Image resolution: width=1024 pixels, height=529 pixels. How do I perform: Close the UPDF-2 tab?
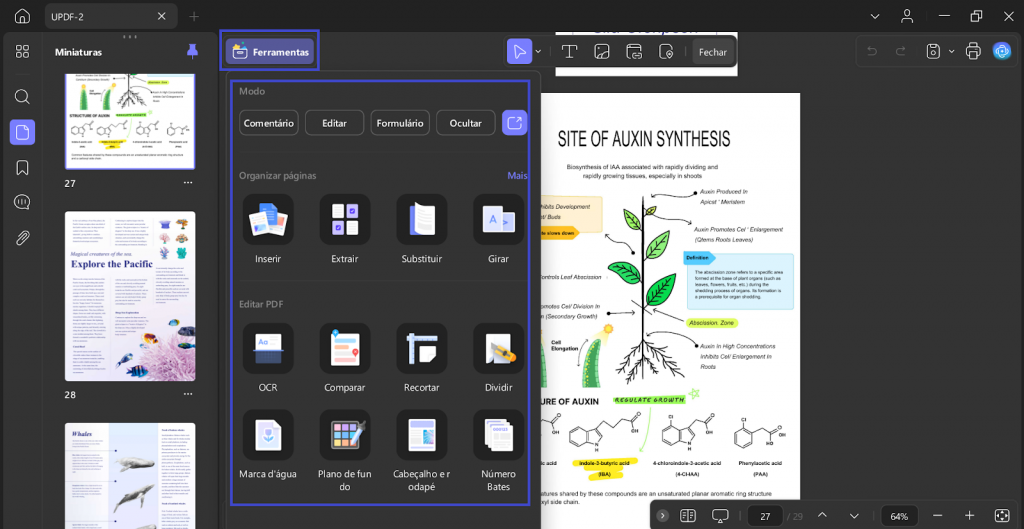pyautogui.click(x=162, y=16)
